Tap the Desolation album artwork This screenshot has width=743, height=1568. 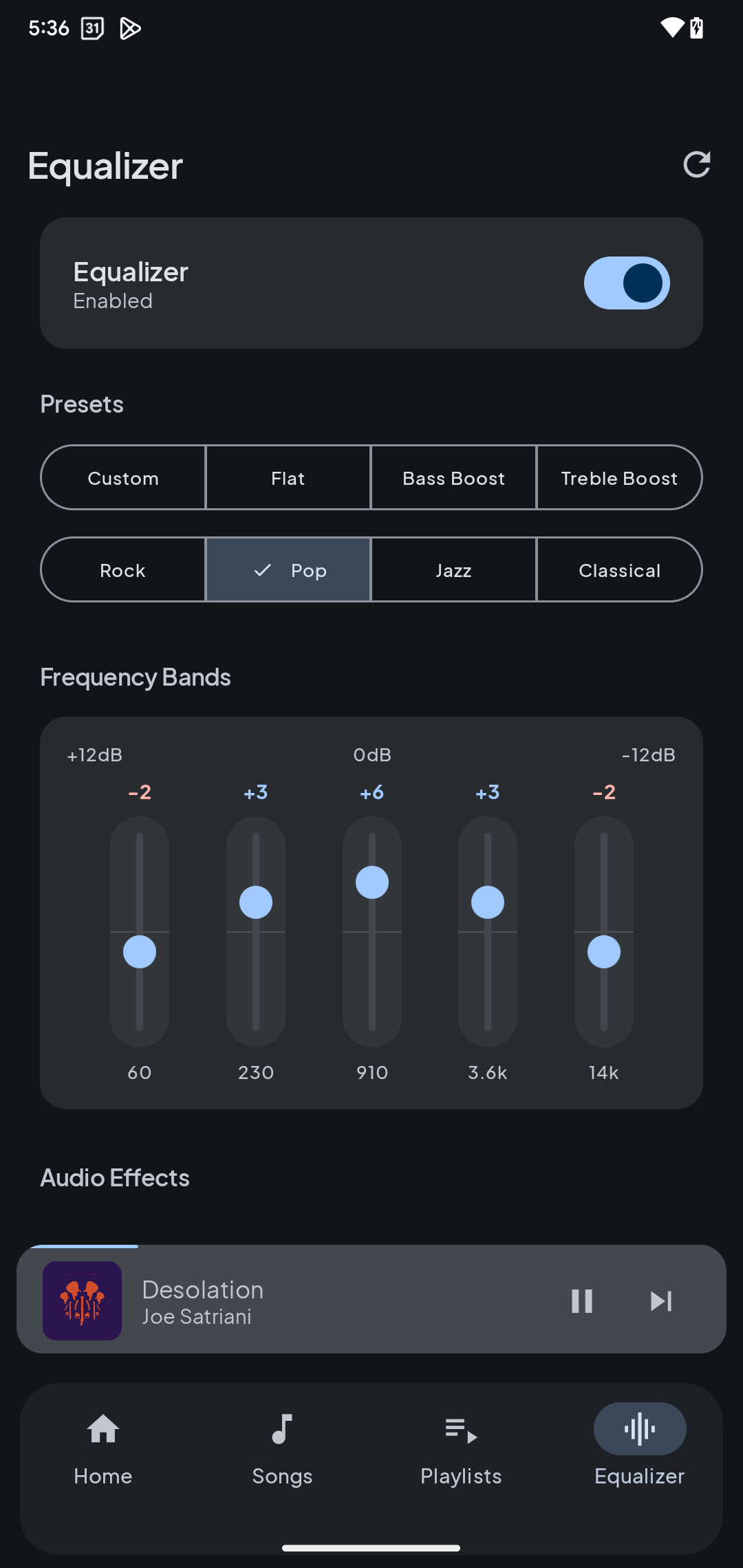[x=82, y=1300]
